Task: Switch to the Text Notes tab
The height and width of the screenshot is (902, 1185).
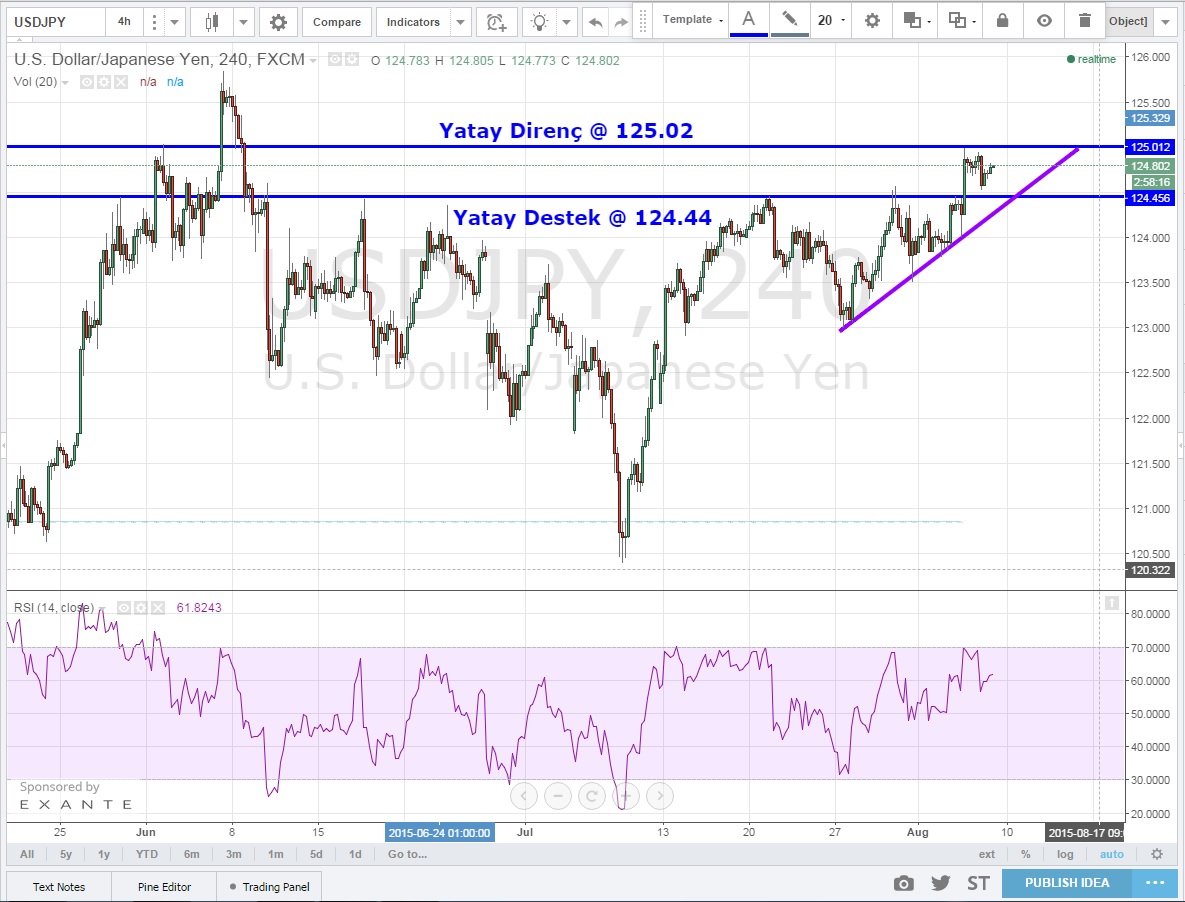Action: pos(59,886)
